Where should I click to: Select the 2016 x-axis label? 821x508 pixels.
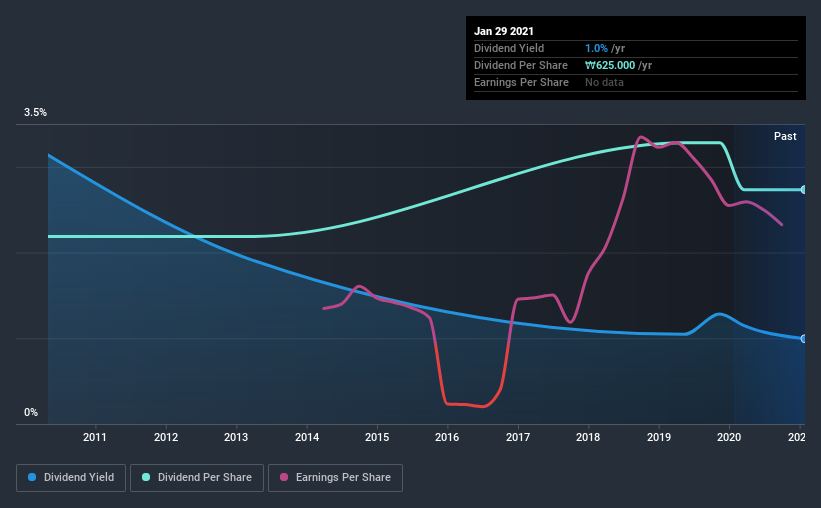(447, 437)
